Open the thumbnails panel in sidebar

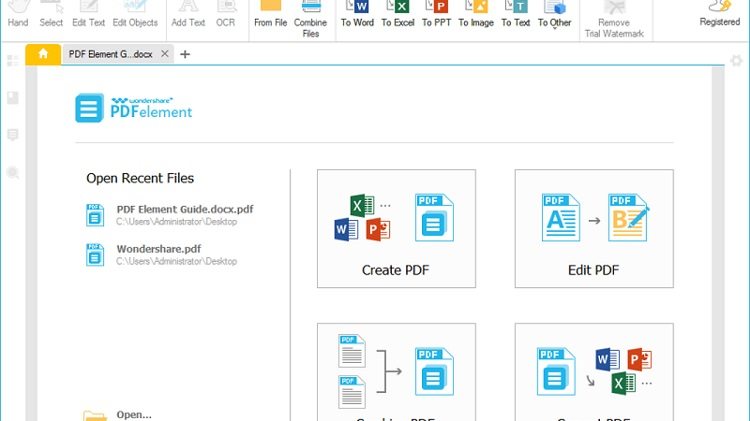point(13,61)
